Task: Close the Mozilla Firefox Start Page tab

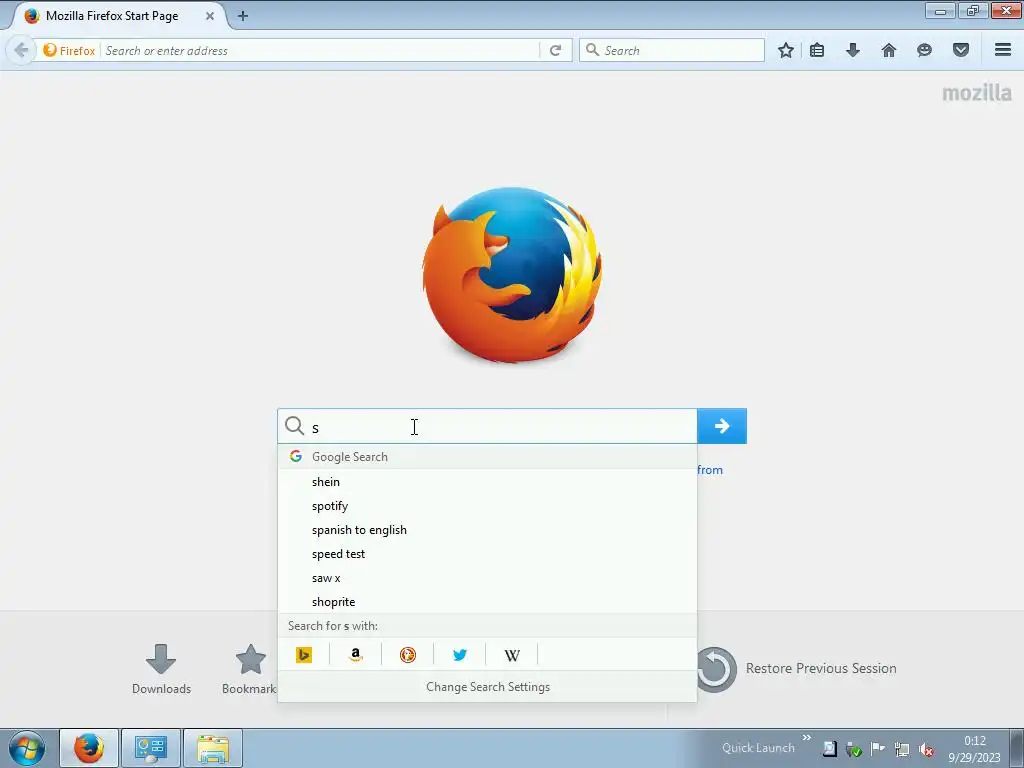Action: click(210, 16)
